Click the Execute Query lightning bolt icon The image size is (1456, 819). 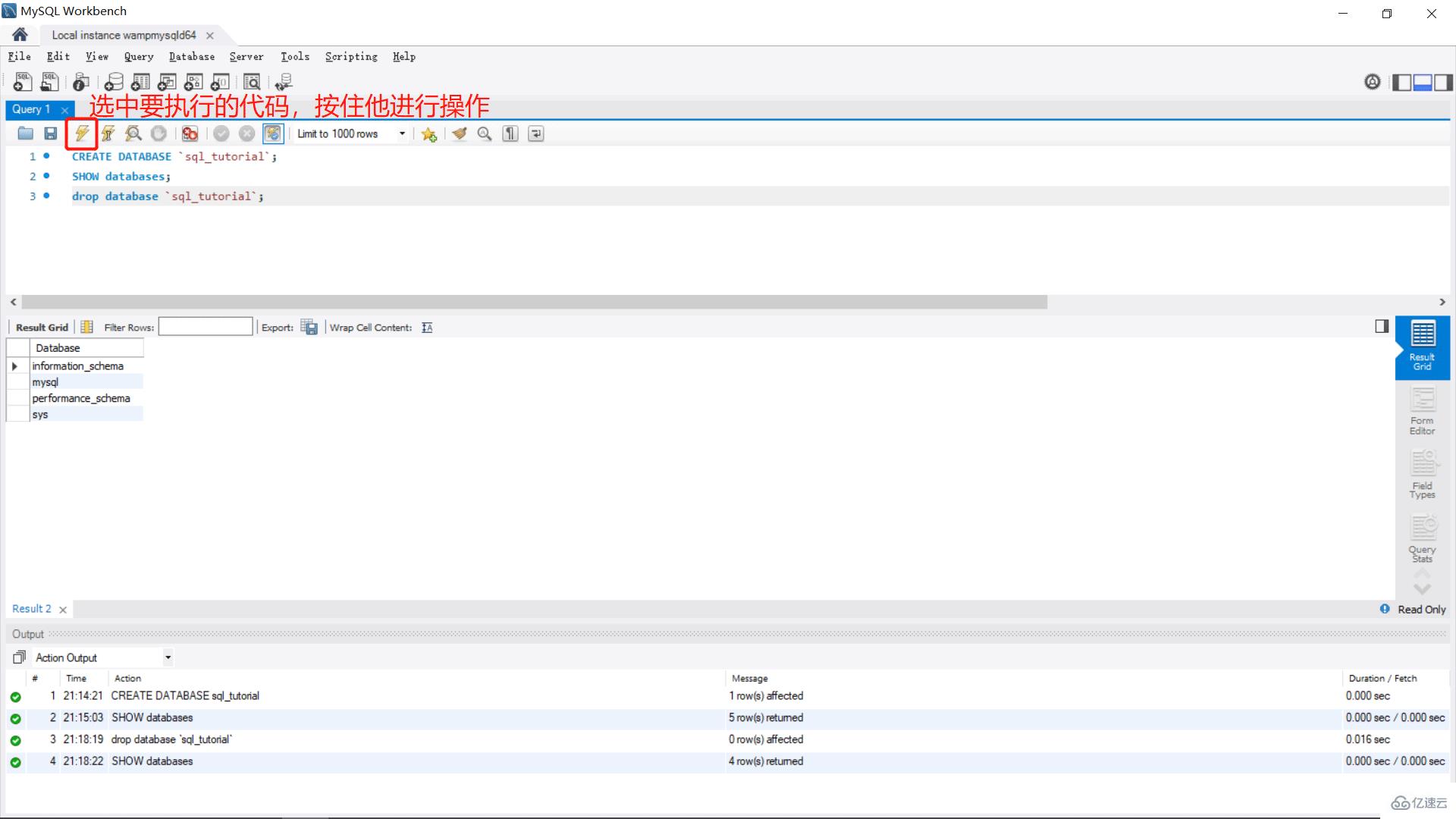pyautogui.click(x=81, y=133)
